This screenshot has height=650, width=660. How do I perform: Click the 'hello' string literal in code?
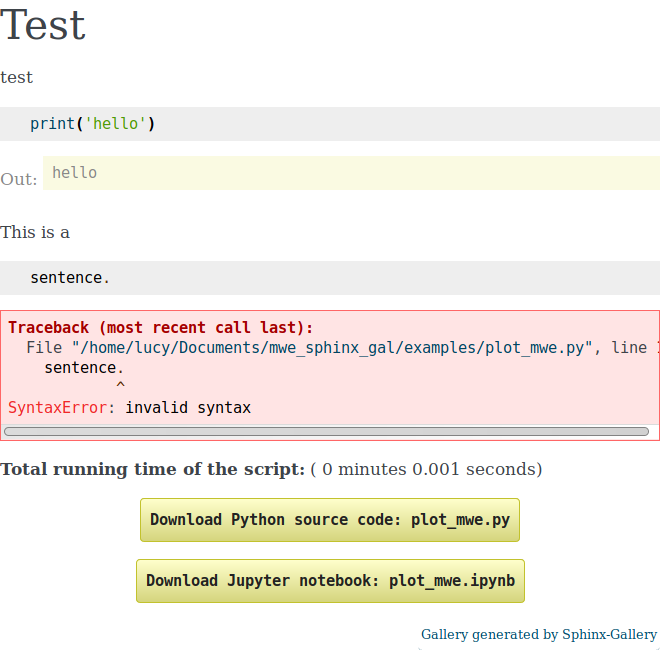coord(116,124)
